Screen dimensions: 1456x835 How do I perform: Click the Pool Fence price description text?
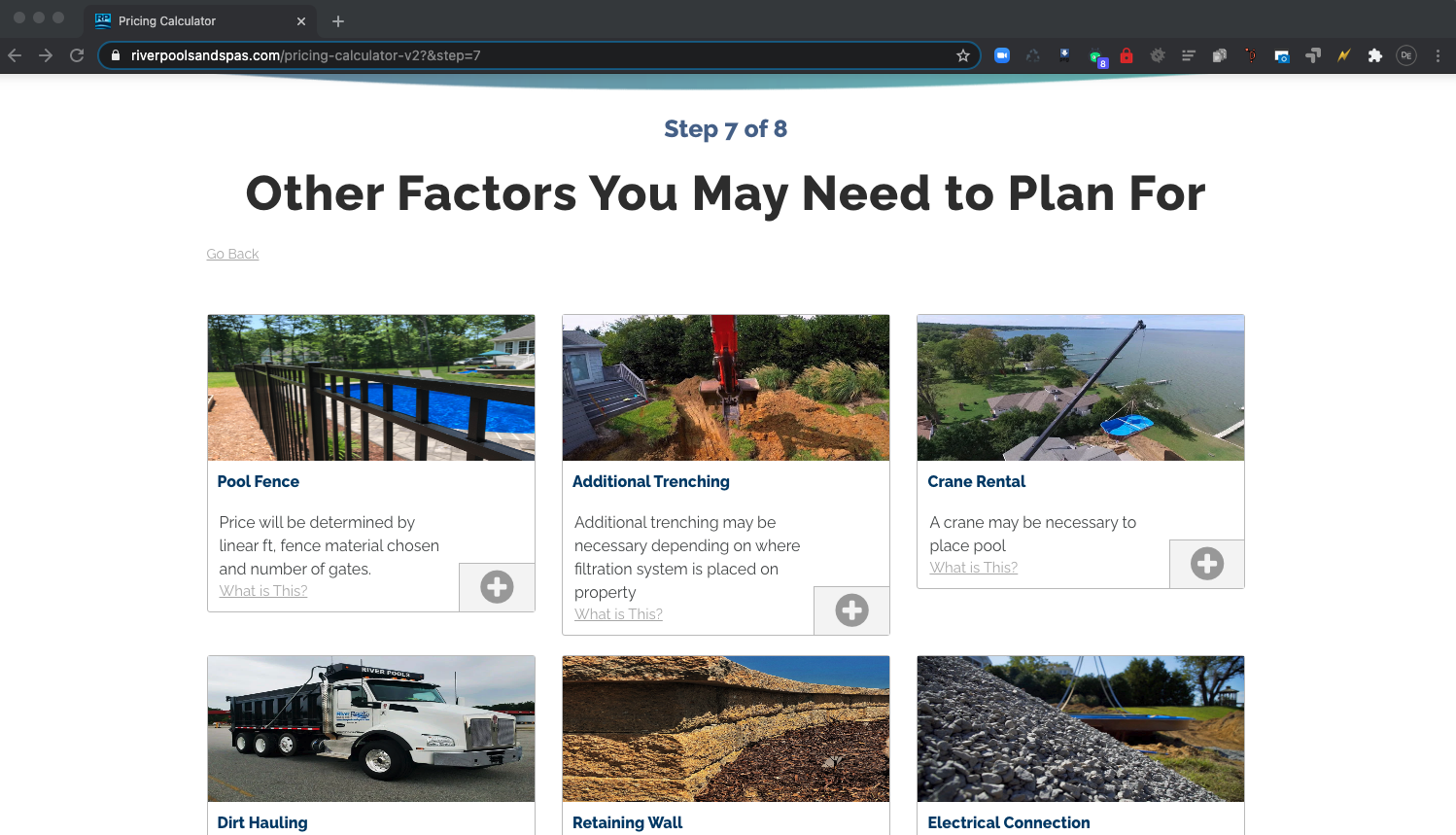(x=329, y=545)
